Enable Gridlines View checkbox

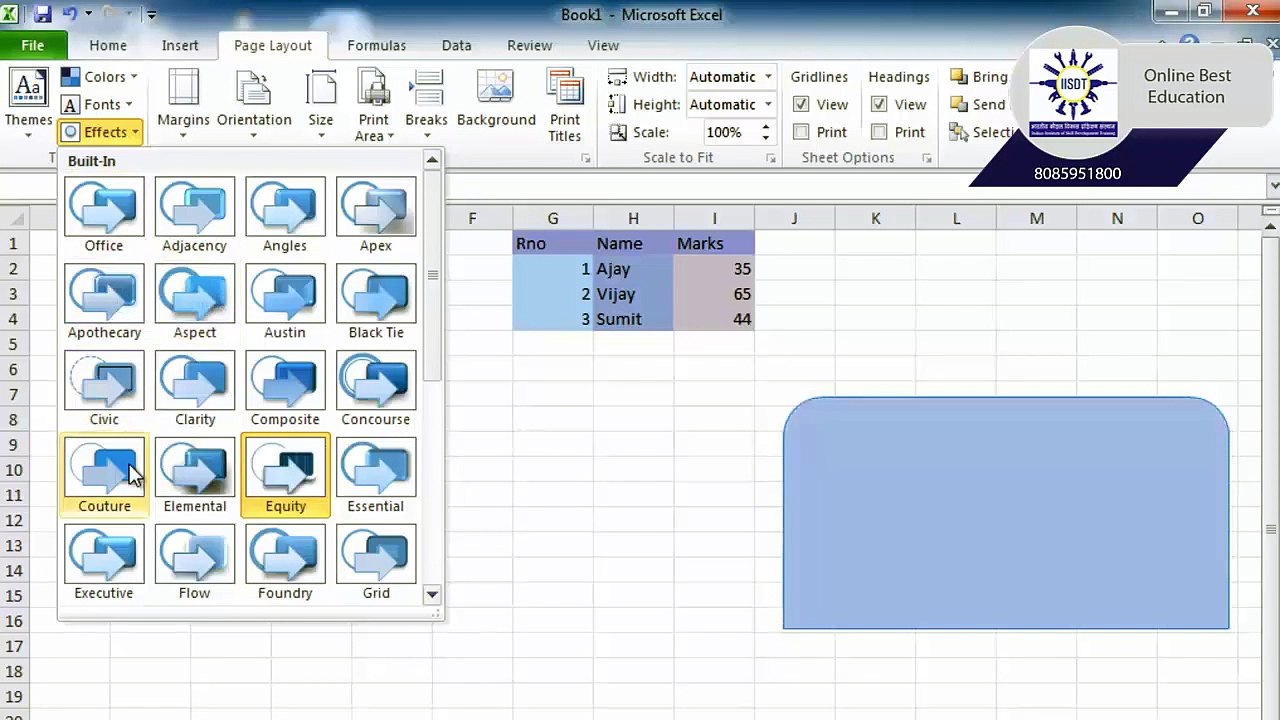[801, 104]
